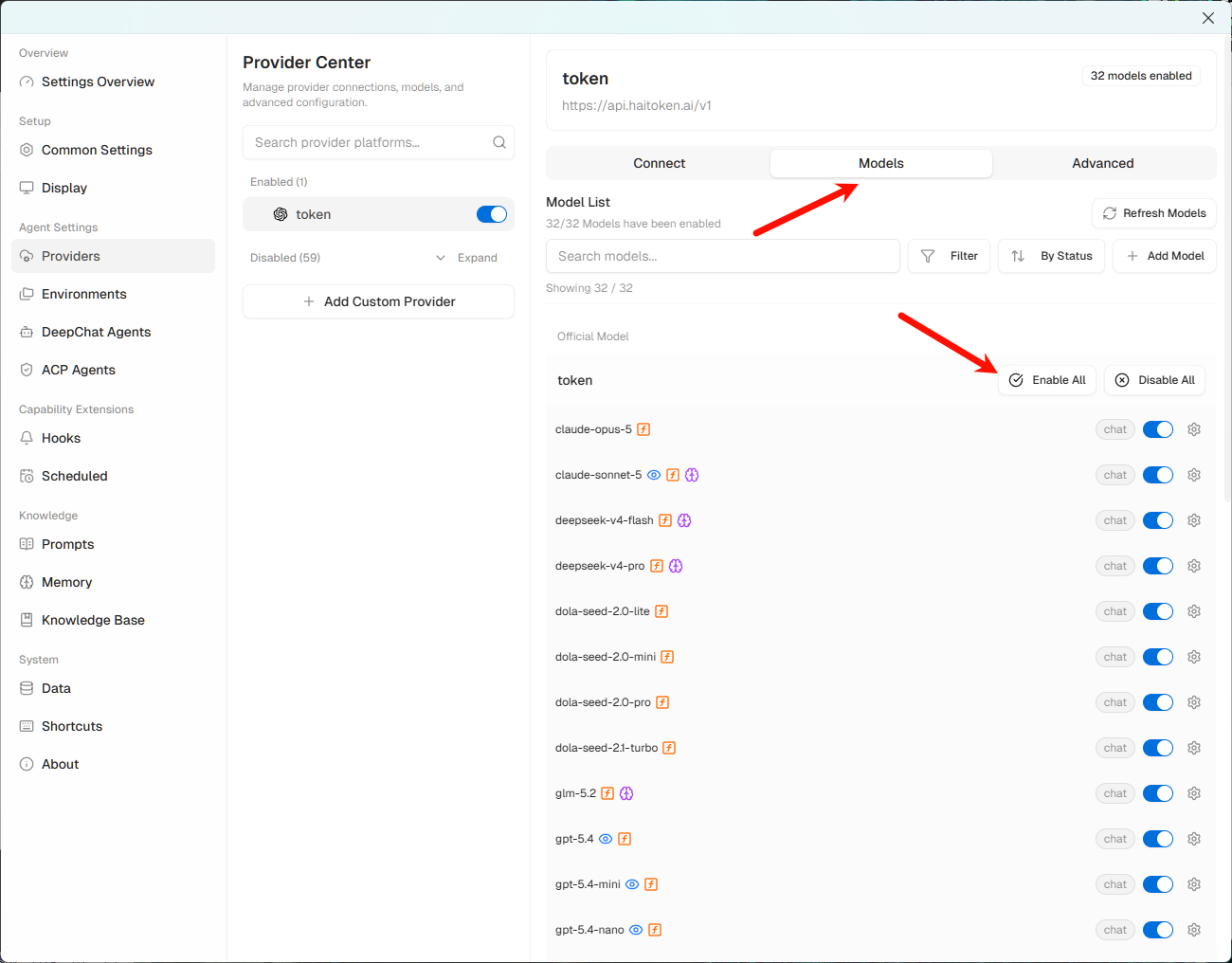The height and width of the screenshot is (963, 1232).
Task: Close the settings window
Action: pos(1208,18)
